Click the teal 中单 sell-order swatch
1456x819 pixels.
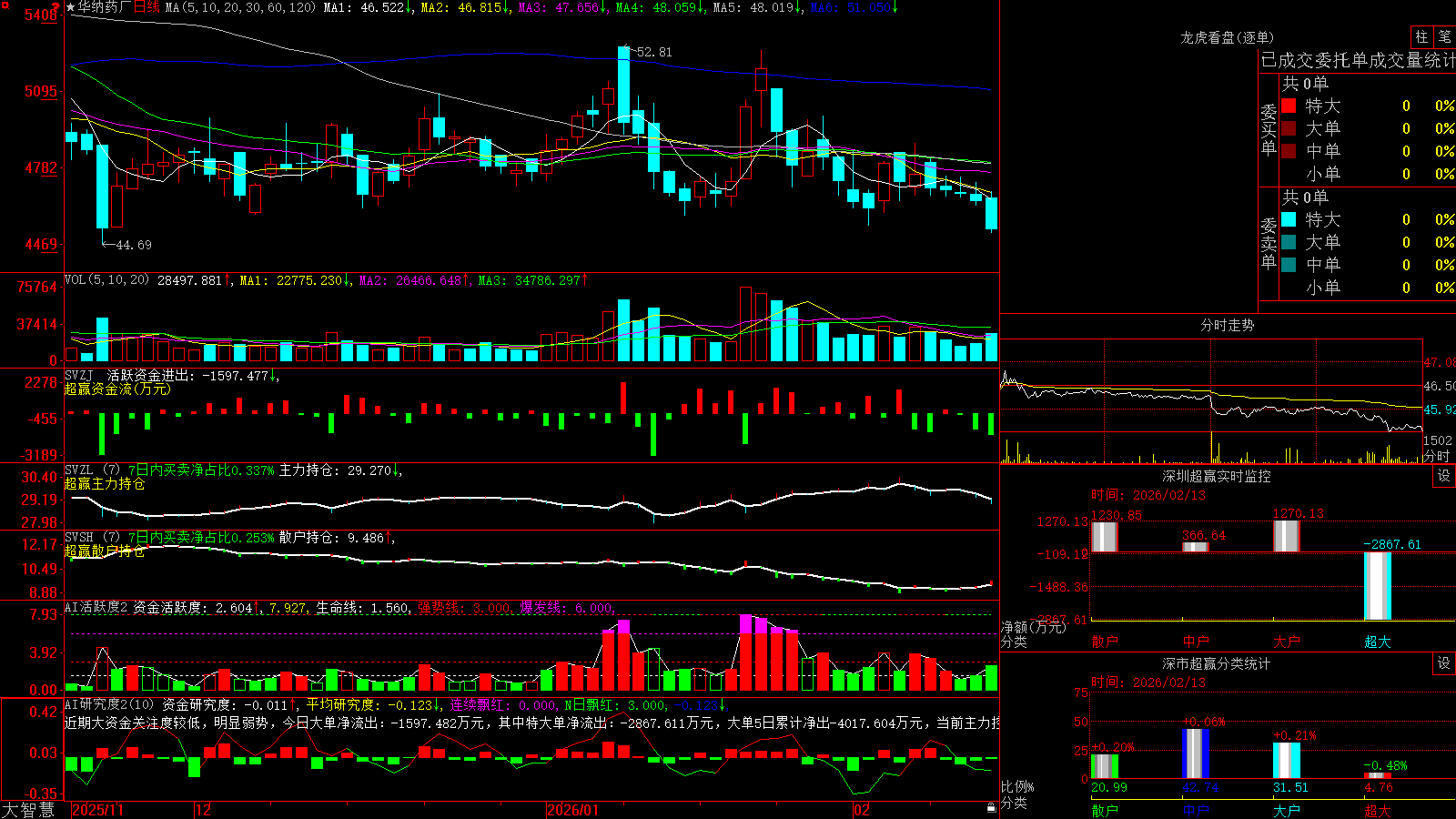(x=1289, y=265)
